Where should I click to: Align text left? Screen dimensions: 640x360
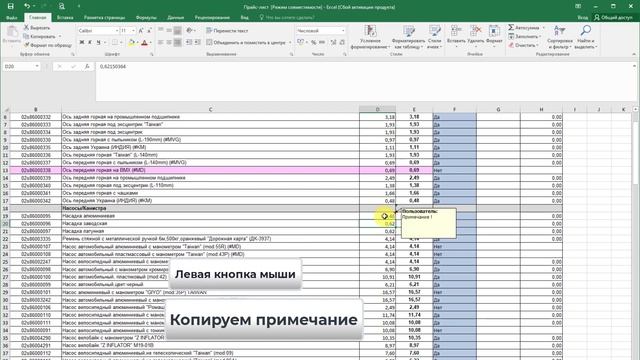pyautogui.click(x=161, y=42)
